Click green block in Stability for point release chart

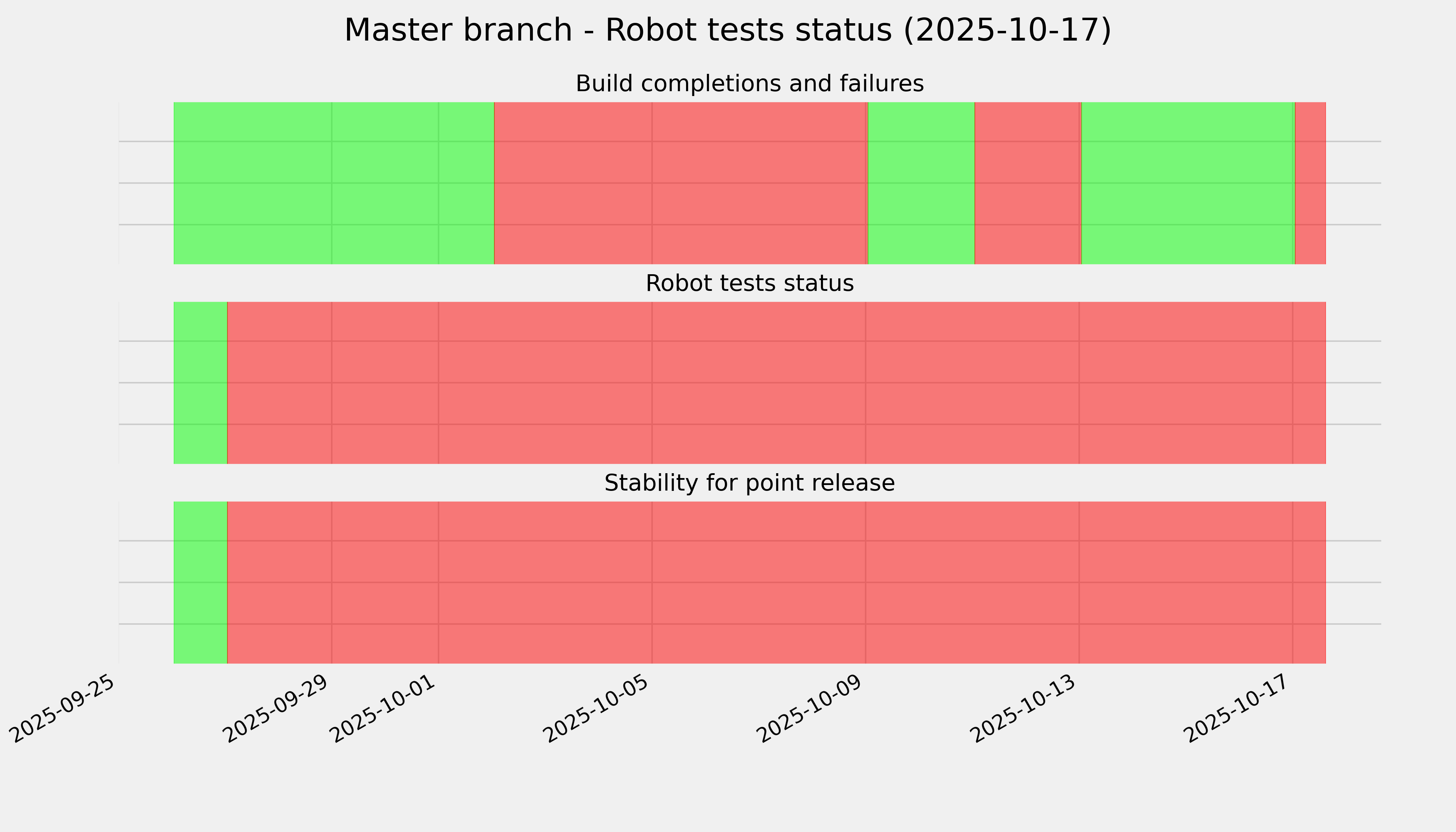(x=201, y=582)
